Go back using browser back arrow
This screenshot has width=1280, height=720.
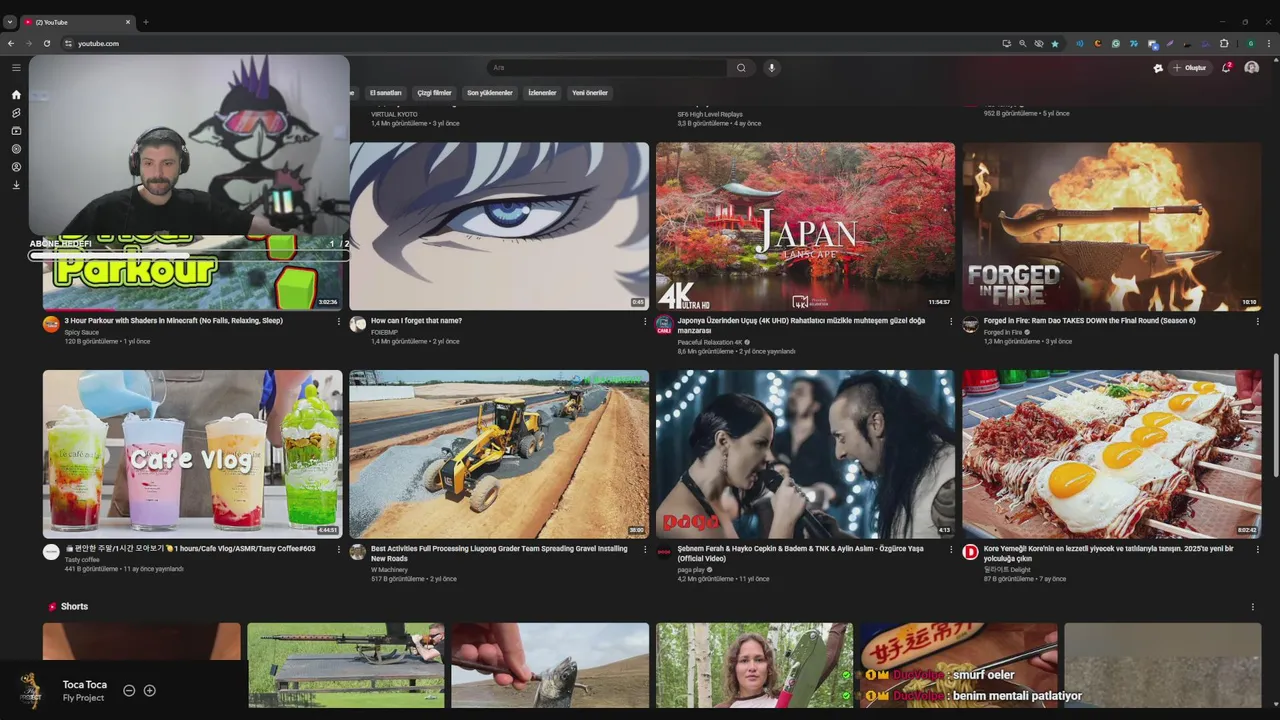pyautogui.click(x=11, y=44)
